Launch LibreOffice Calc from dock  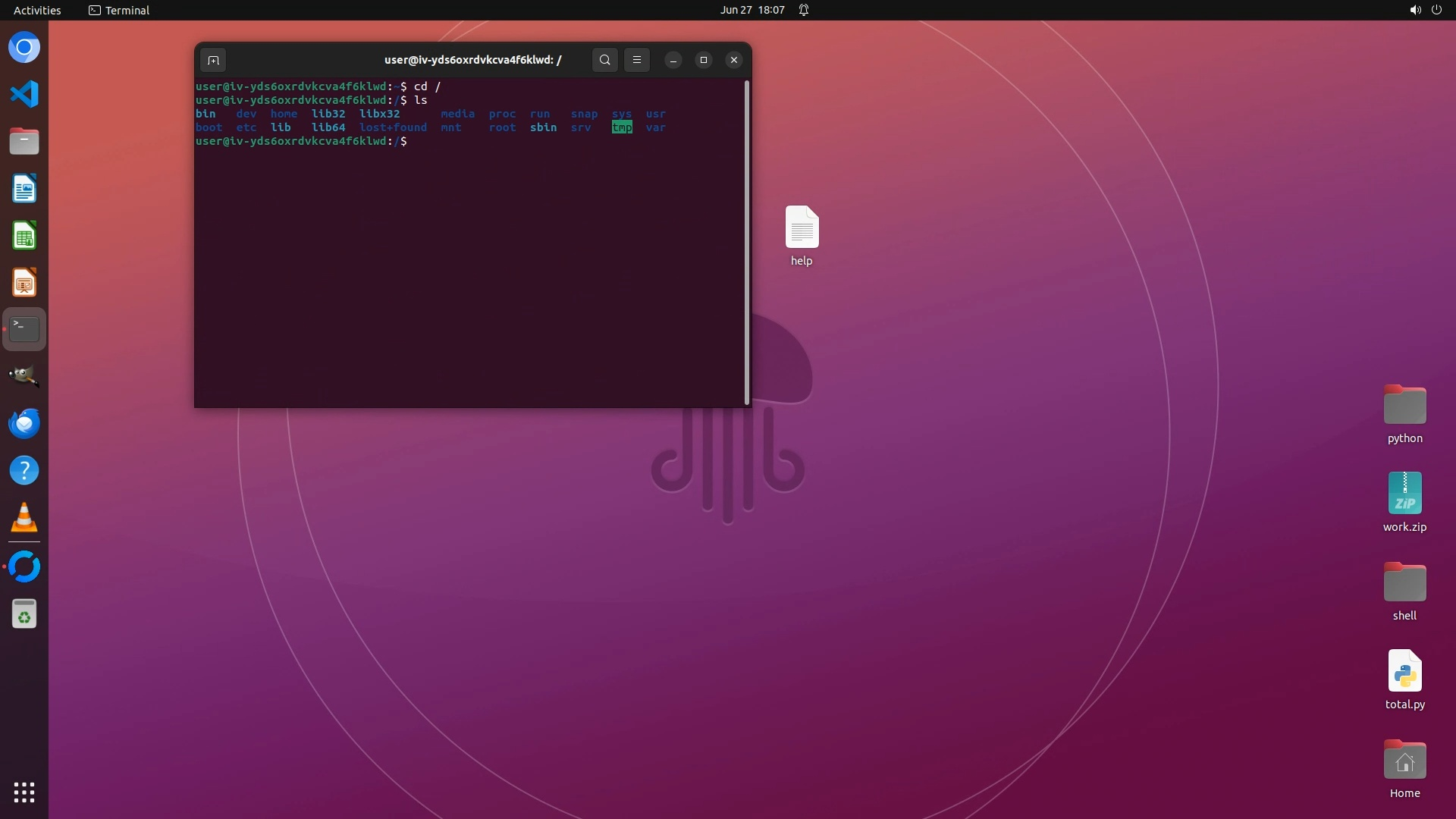(x=24, y=236)
